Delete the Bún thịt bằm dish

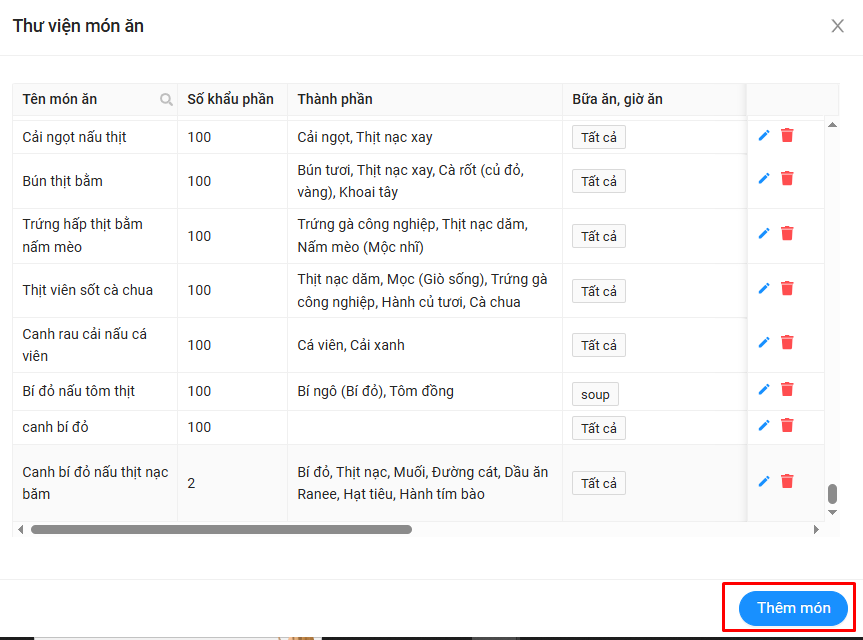tap(787, 179)
